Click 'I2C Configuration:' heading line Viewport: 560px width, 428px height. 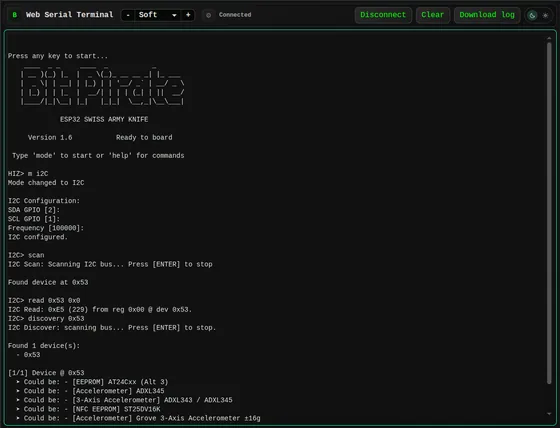click(44, 201)
